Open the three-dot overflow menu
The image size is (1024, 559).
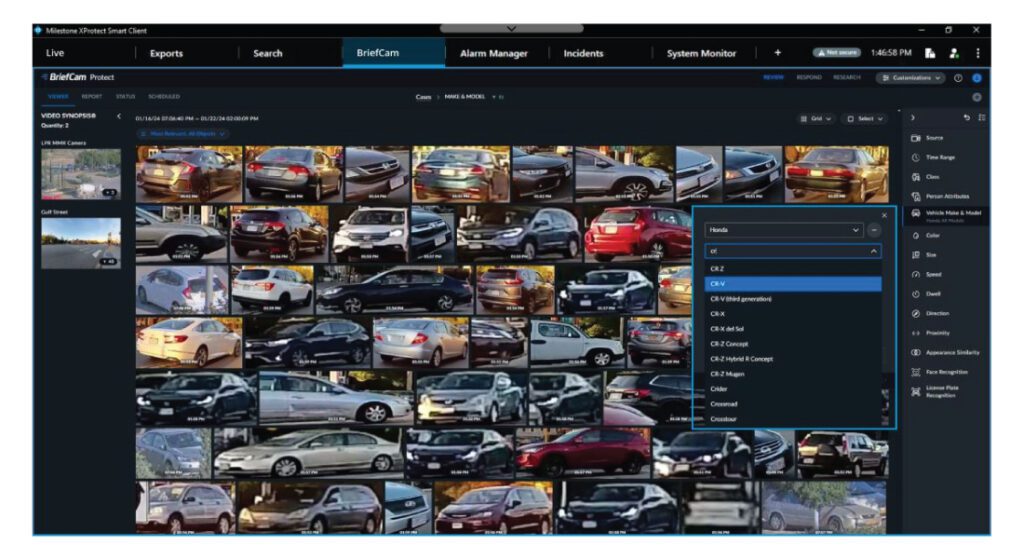point(978,53)
